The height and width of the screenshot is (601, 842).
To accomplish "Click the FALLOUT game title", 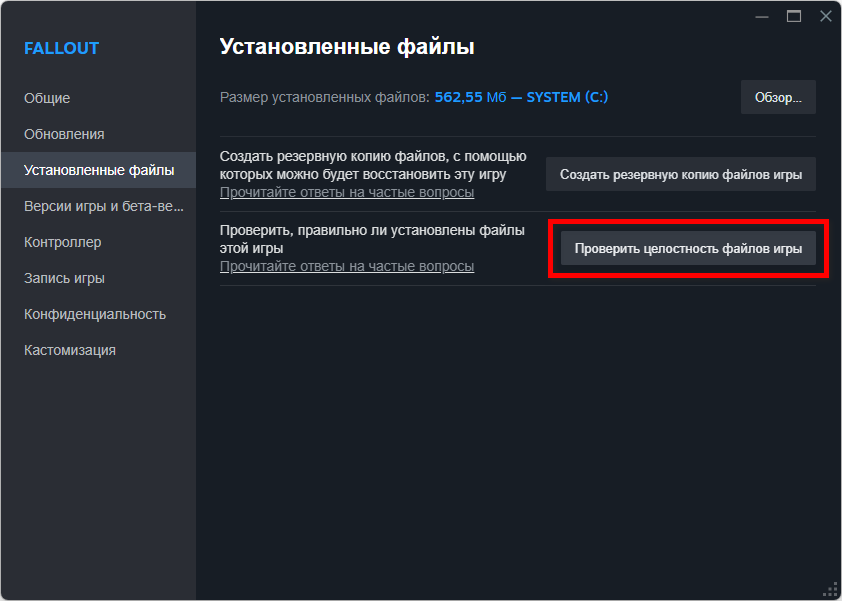I will (x=61, y=48).
